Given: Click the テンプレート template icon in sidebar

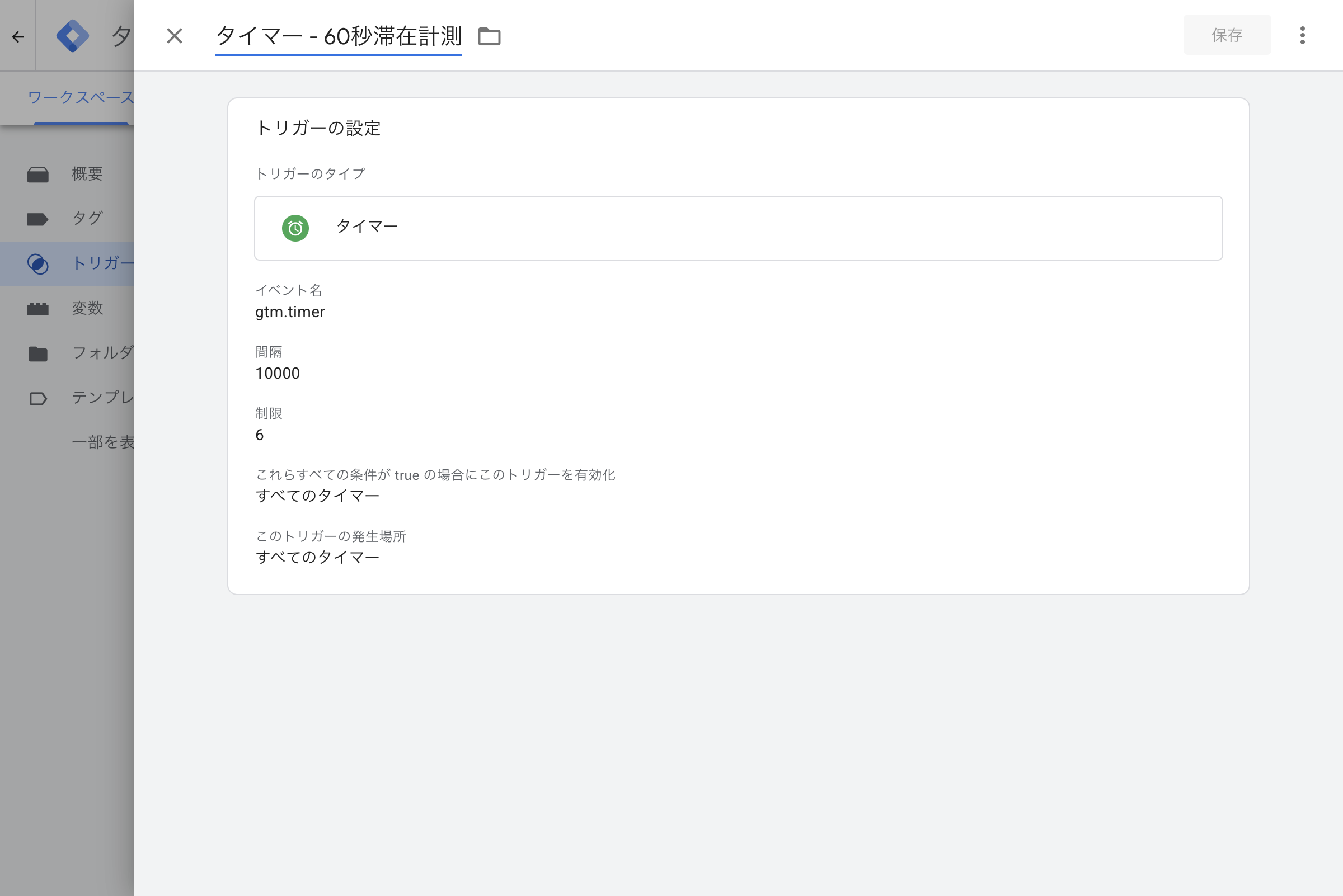Looking at the screenshot, I should [x=37, y=398].
